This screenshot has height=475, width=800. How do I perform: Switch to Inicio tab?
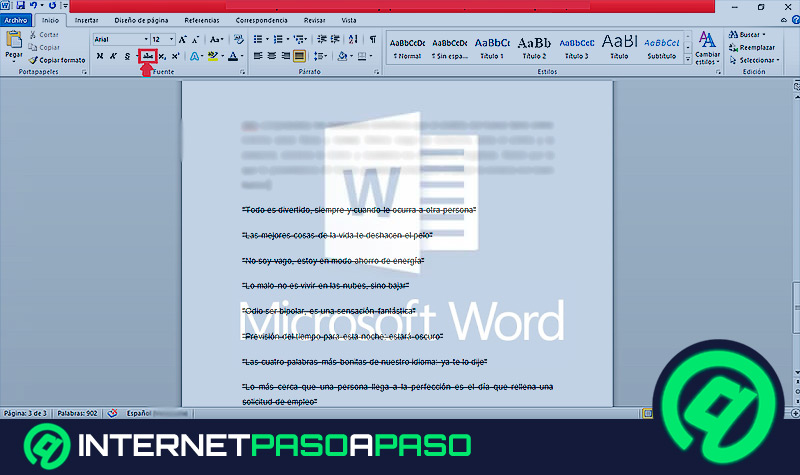[50, 20]
